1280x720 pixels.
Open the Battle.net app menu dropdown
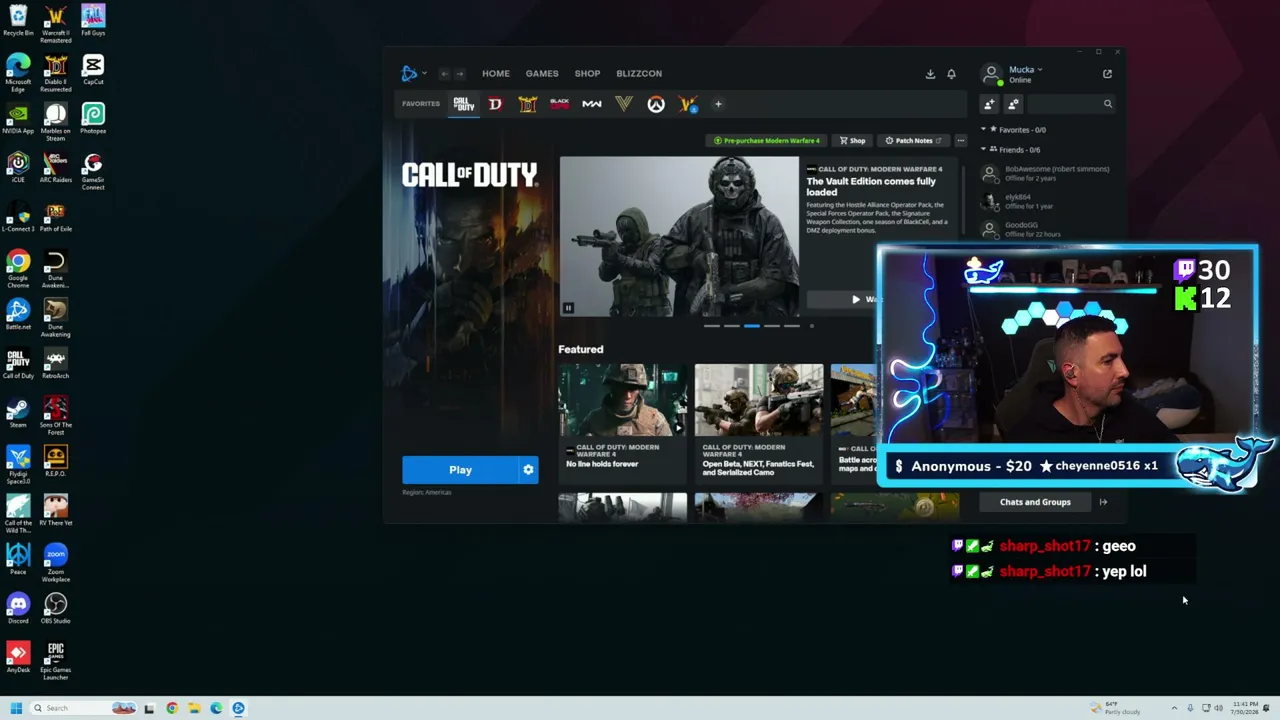[414, 73]
